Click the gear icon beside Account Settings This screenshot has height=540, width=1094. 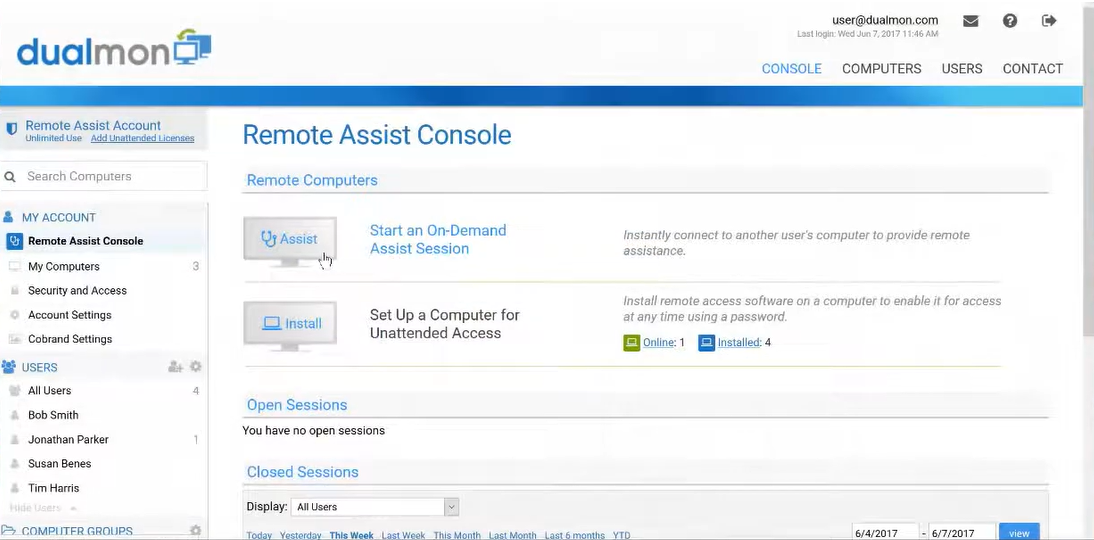15,315
